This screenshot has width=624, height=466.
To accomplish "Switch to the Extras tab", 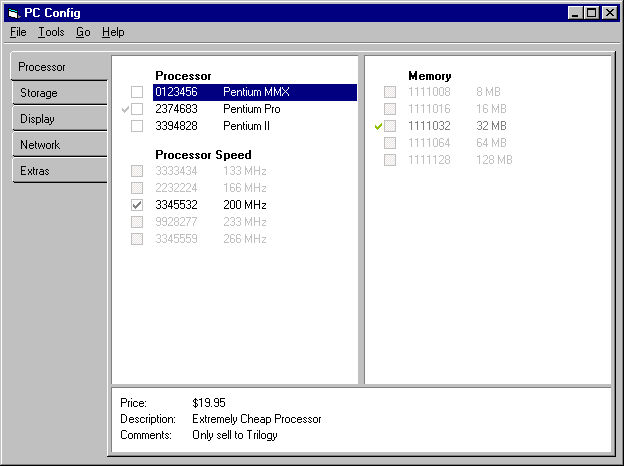I will click(x=60, y=171).
